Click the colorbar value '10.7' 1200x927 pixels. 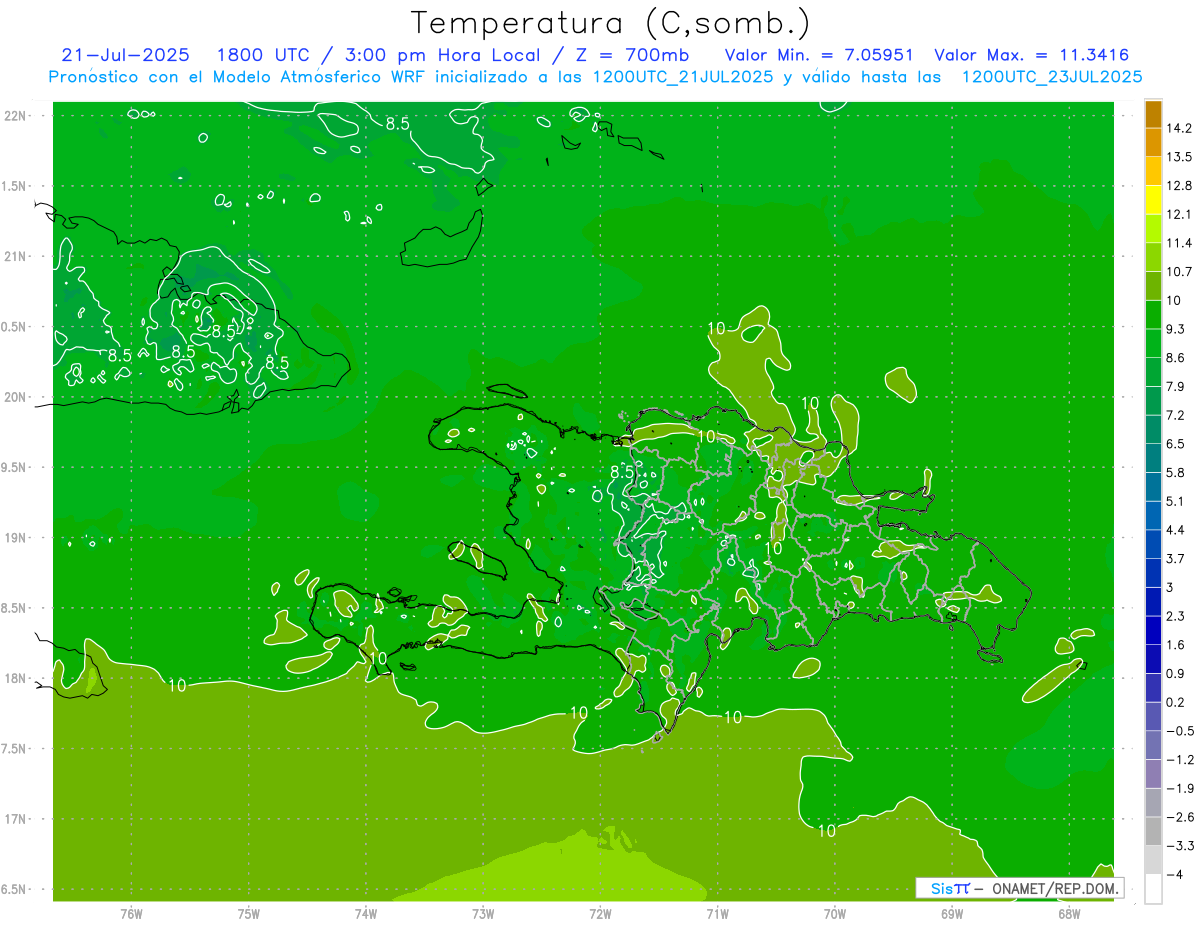(x=1180, y=272)
